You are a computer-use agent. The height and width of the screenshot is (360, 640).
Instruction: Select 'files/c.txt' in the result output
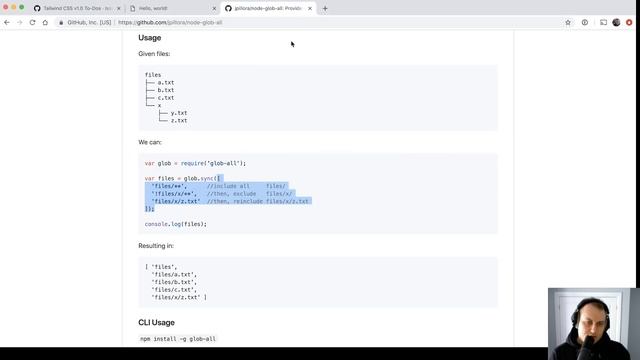(174, 290)
